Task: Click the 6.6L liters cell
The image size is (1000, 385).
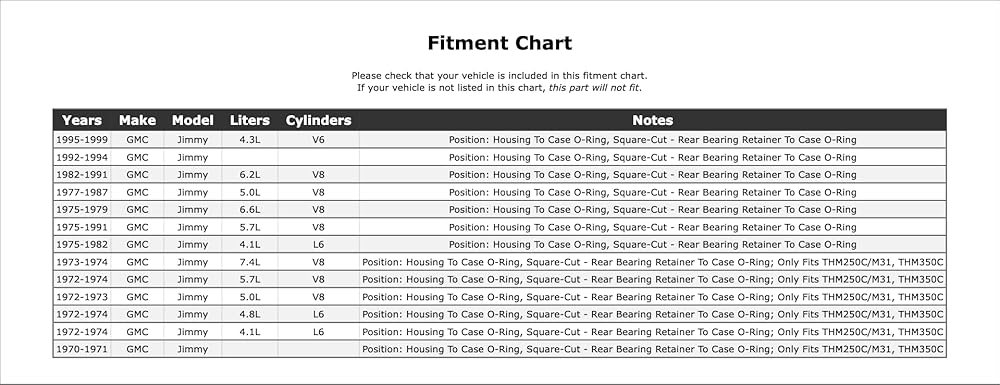Action: [249, 210]
